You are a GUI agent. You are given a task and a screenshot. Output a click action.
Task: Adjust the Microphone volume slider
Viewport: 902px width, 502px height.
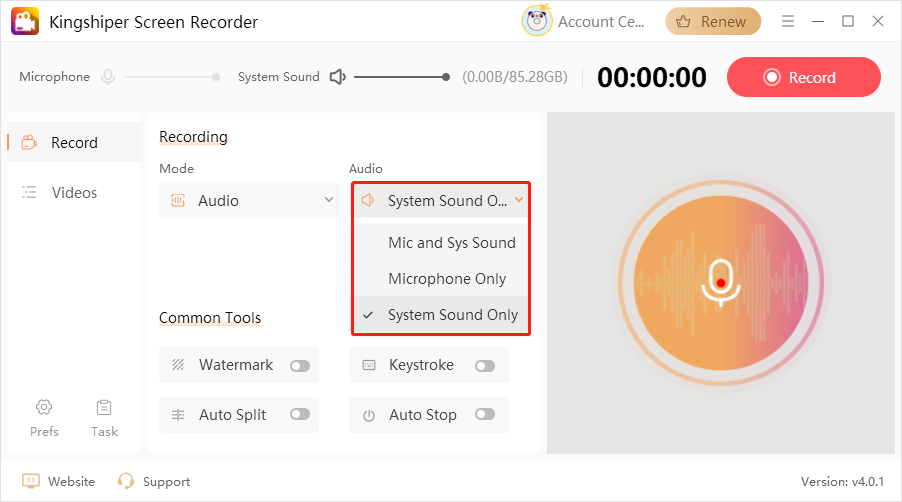click(x=171, y=76)
